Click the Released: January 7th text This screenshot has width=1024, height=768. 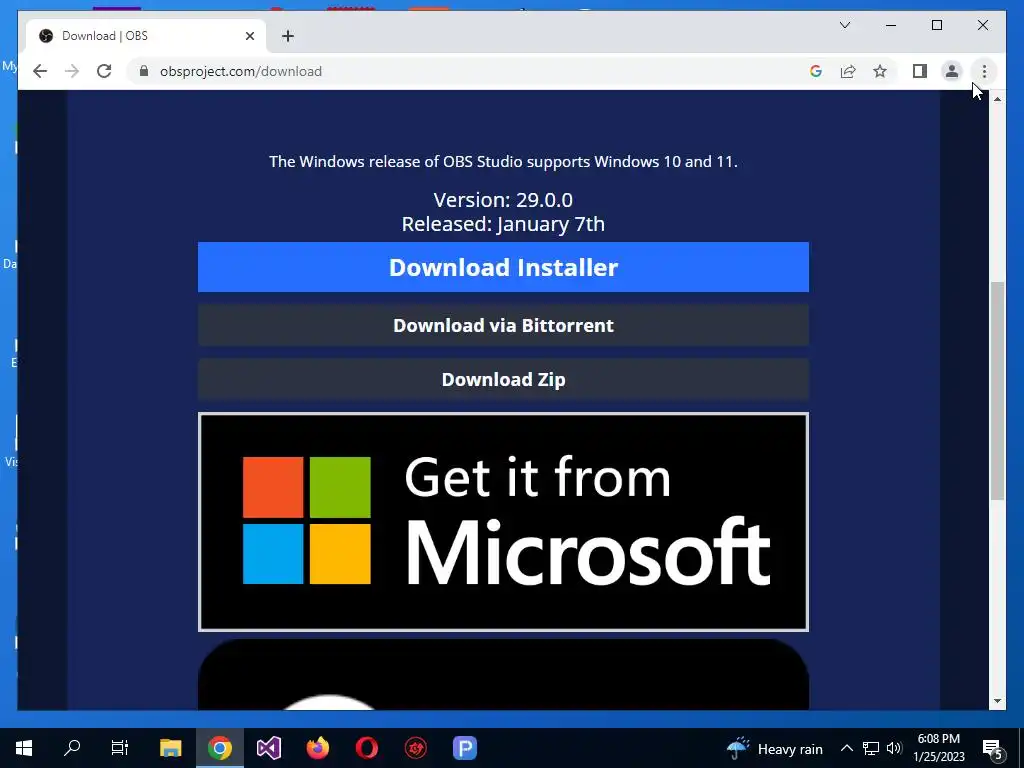pyautogui.click(x=503, y=224)
